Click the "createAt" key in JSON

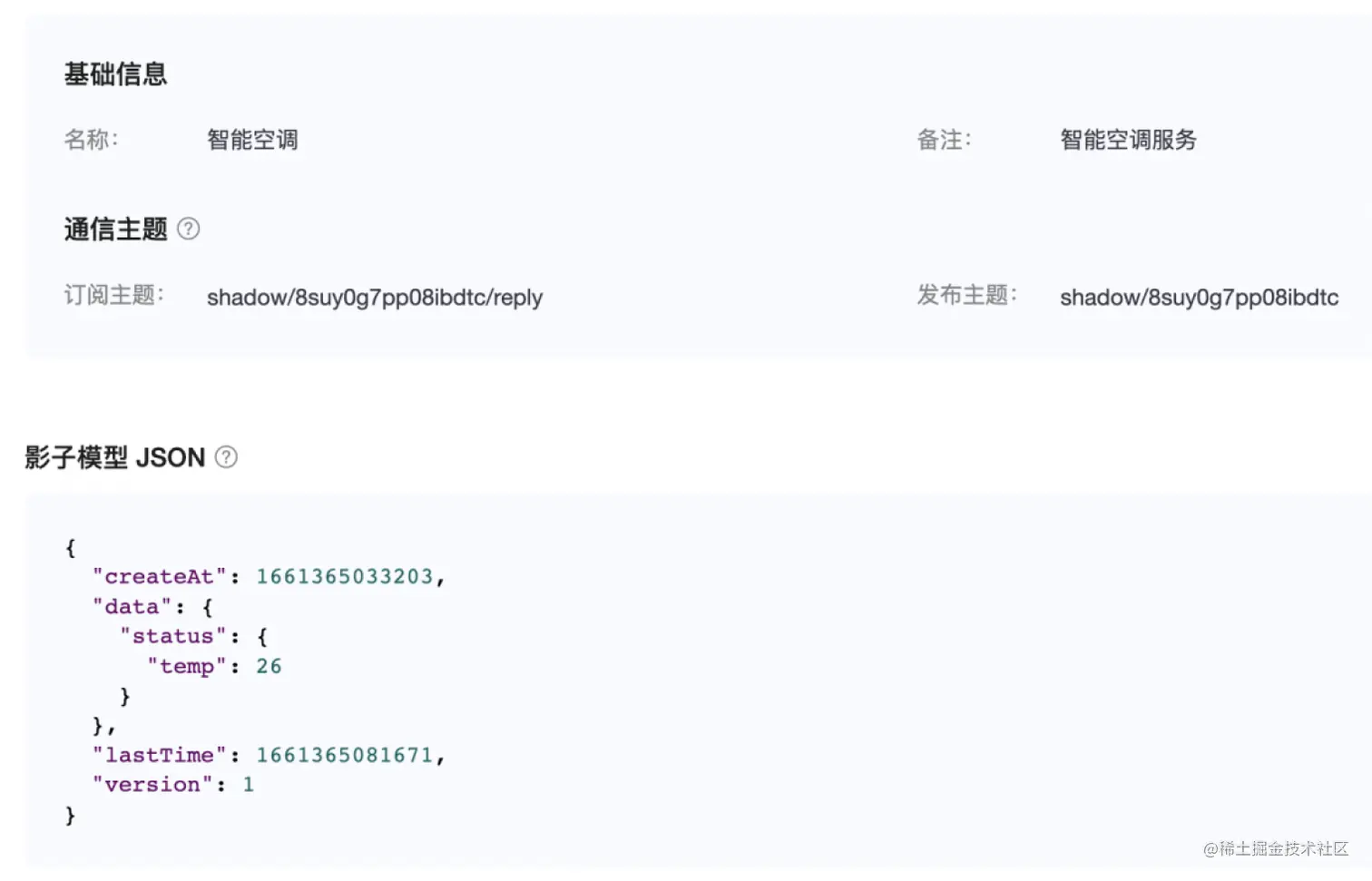coord(159,576)
